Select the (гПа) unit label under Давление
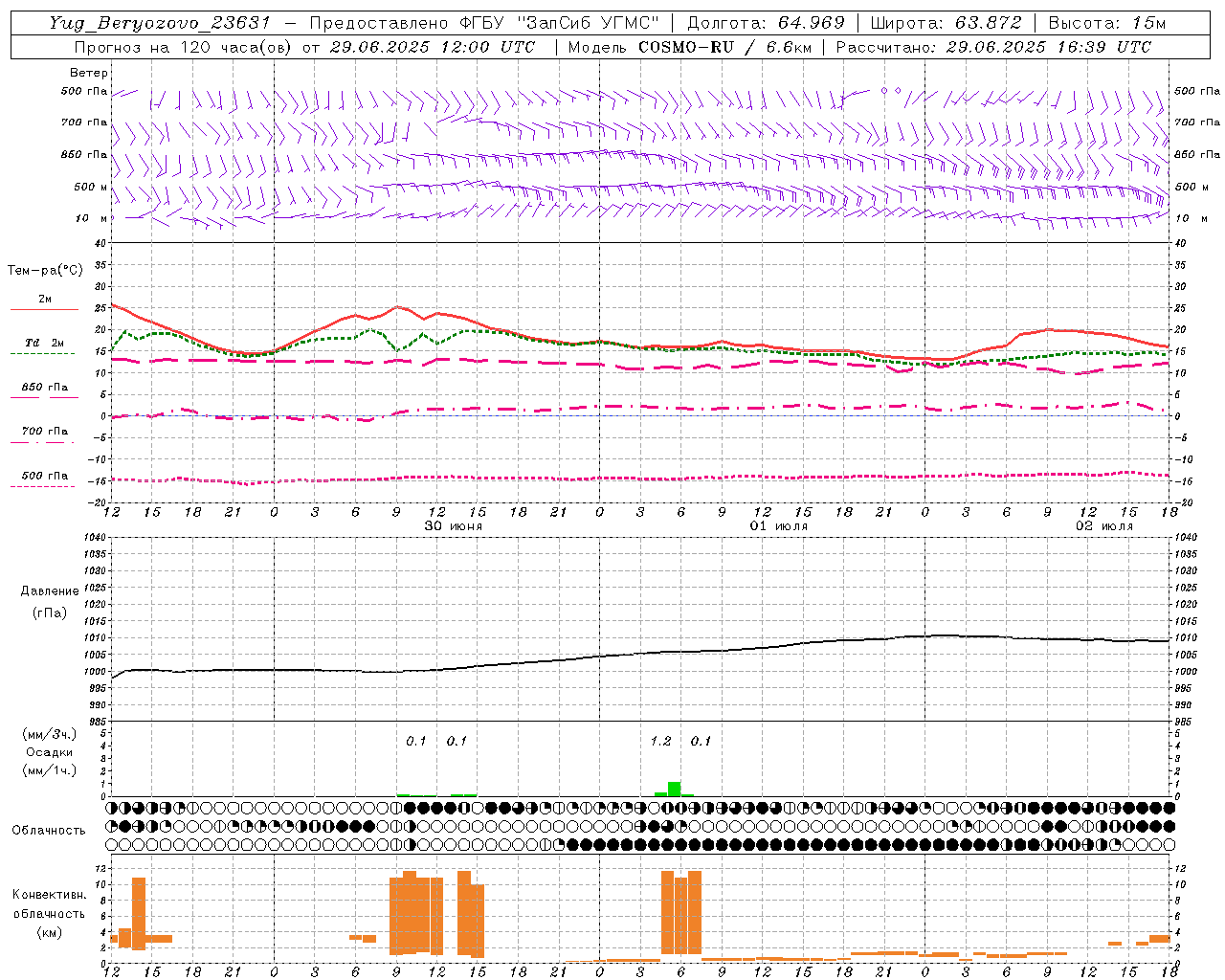 coord(50,612)
